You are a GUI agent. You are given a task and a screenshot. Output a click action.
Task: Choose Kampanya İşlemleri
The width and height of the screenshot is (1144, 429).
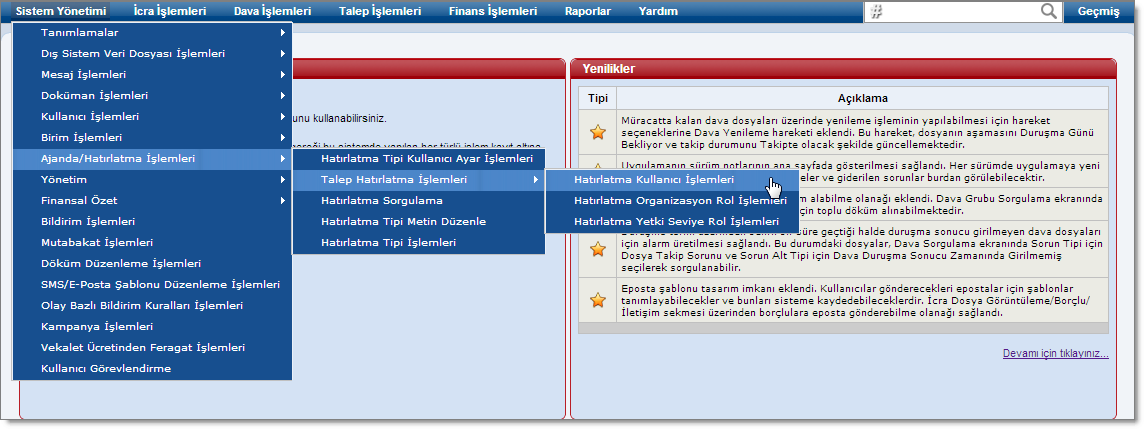[152, 326]
